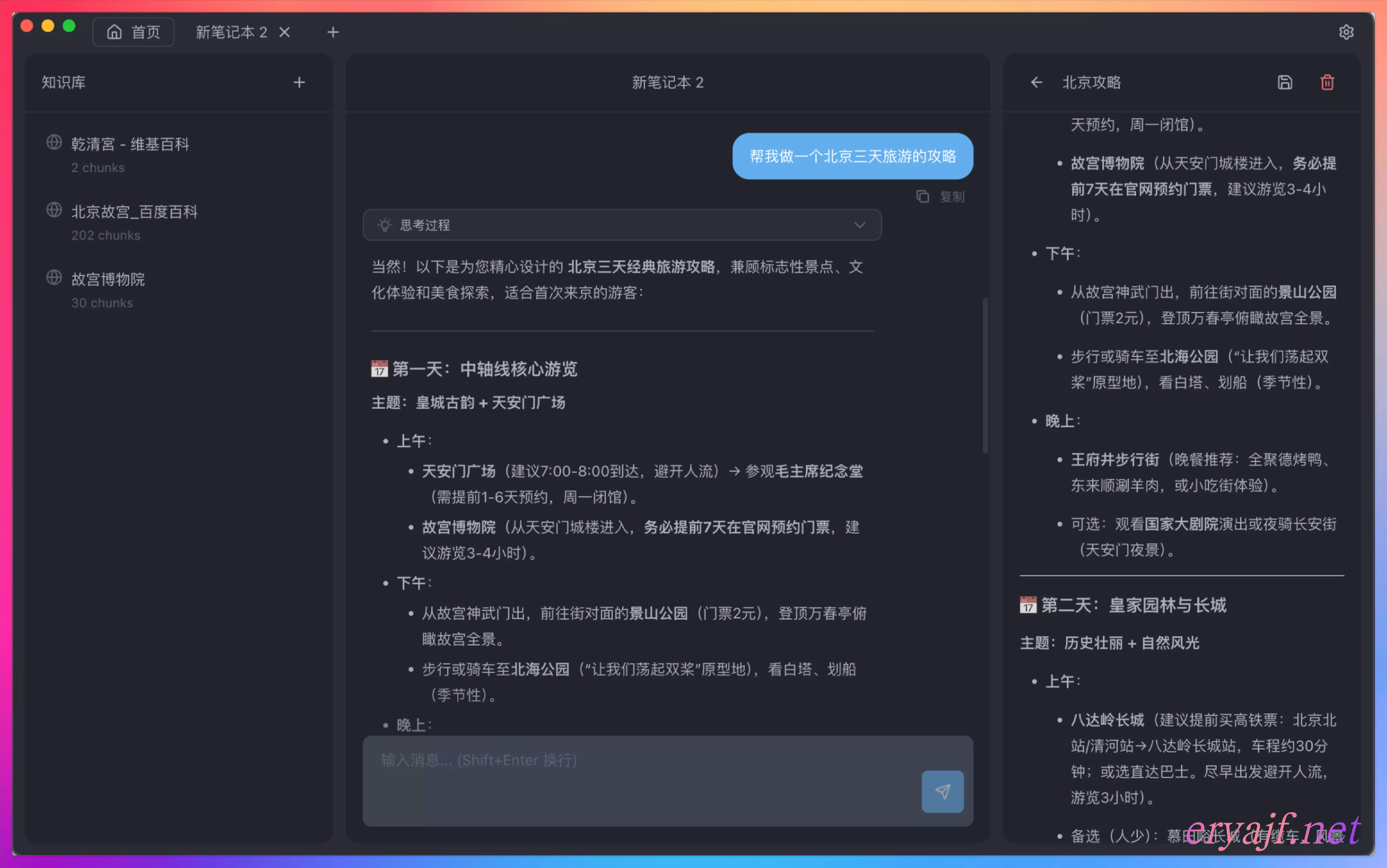Click the chevron on 思考过程 bar
This screenshot has height=868, width=1387.
pyautogui.click(x=859, y=225)
